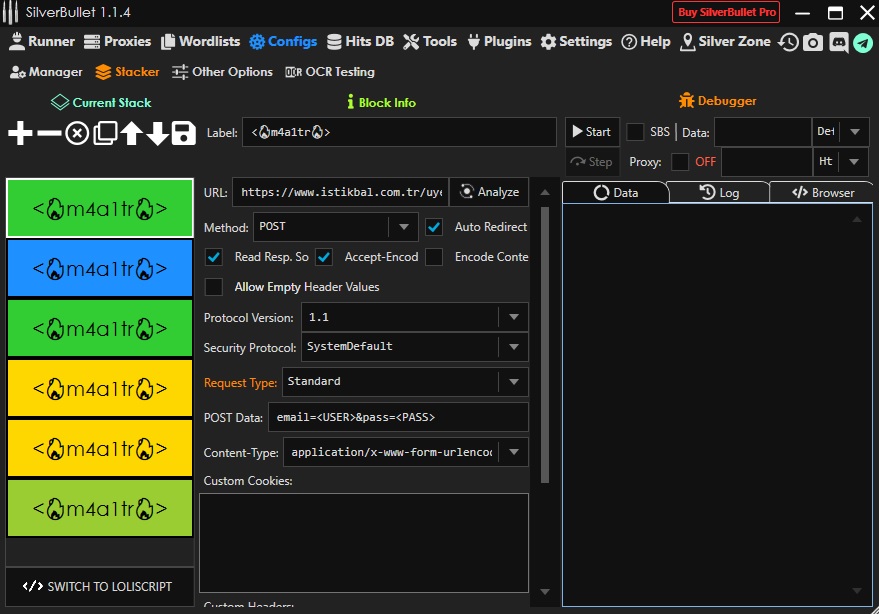Toggle the SBS checkbox
This screenshot has height=614, width=879.
pyautogui.click(x=635, y=132)
